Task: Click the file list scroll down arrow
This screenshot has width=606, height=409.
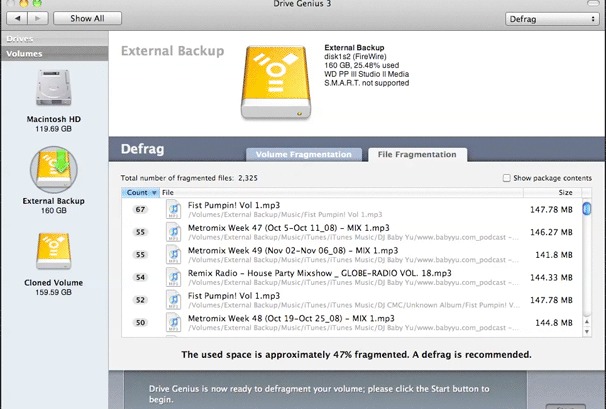Action: (x=587, y=332)
